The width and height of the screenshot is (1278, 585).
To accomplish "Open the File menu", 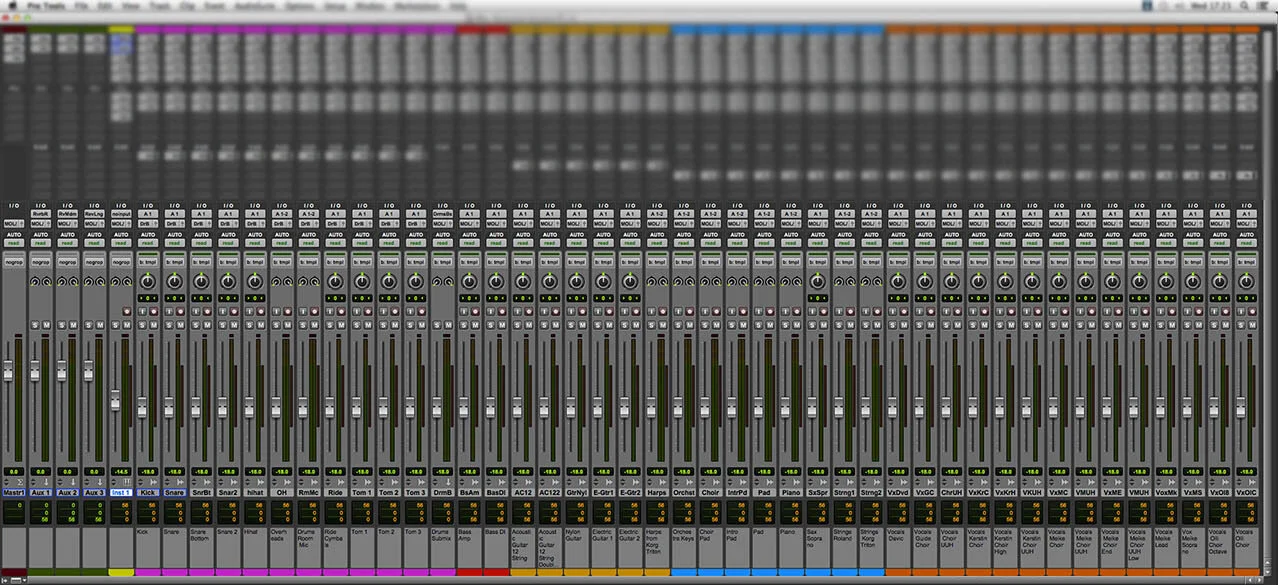I will coord(83,5).
